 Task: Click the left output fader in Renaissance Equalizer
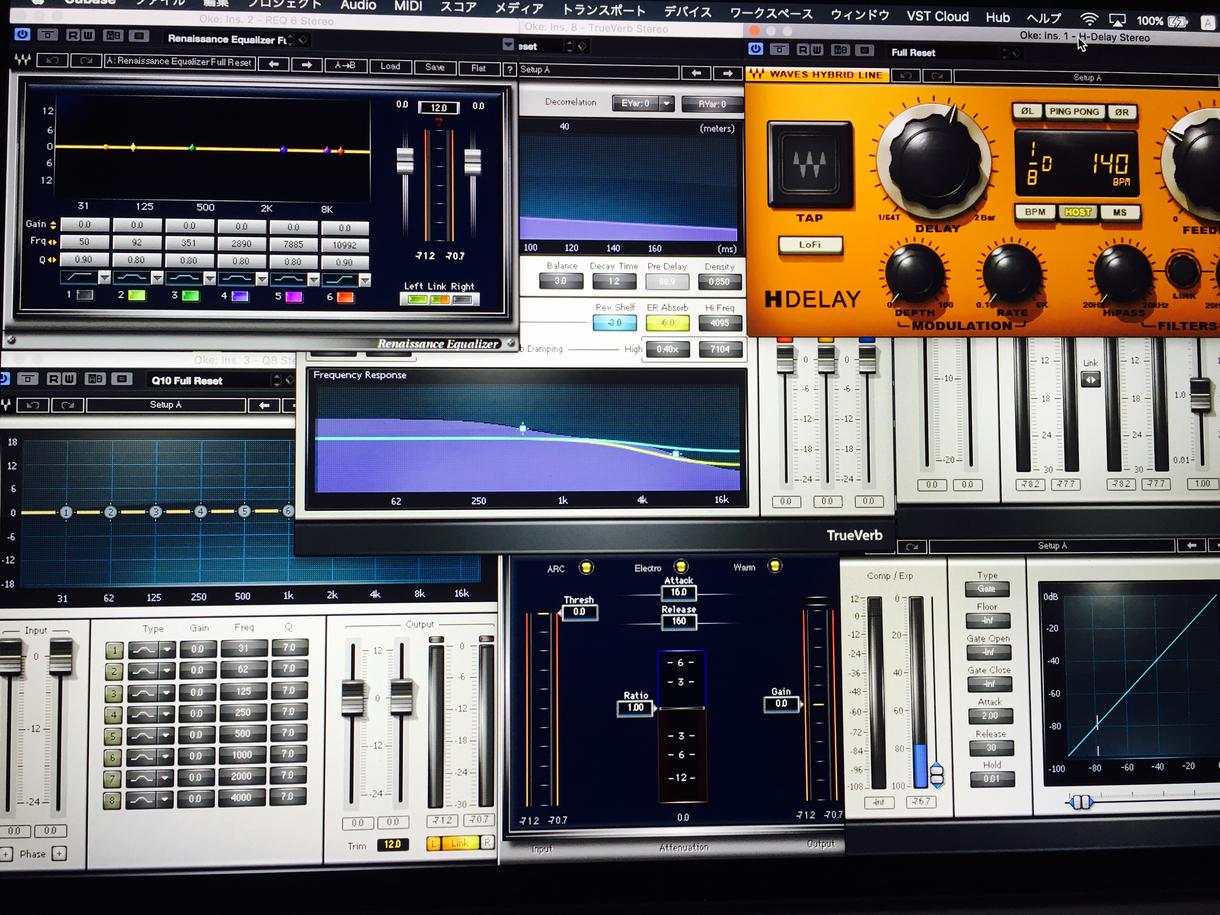[x=404, y=160]
